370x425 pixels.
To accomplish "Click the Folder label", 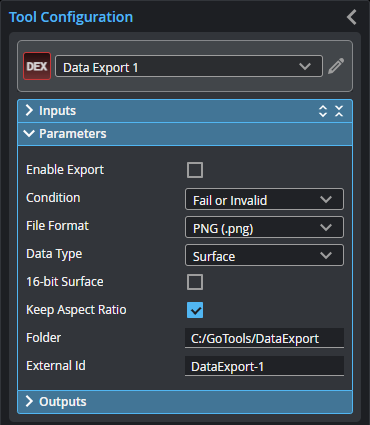I will [44, 338].
